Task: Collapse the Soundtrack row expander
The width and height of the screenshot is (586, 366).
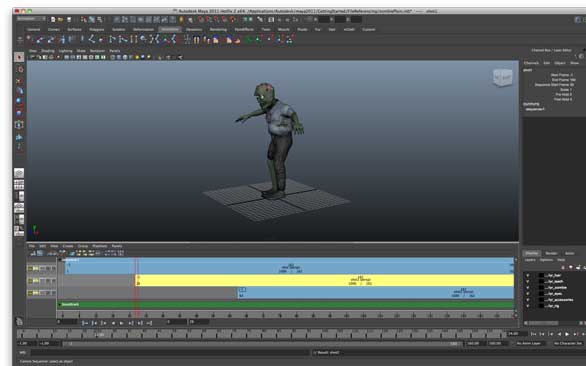Action: 59,305
